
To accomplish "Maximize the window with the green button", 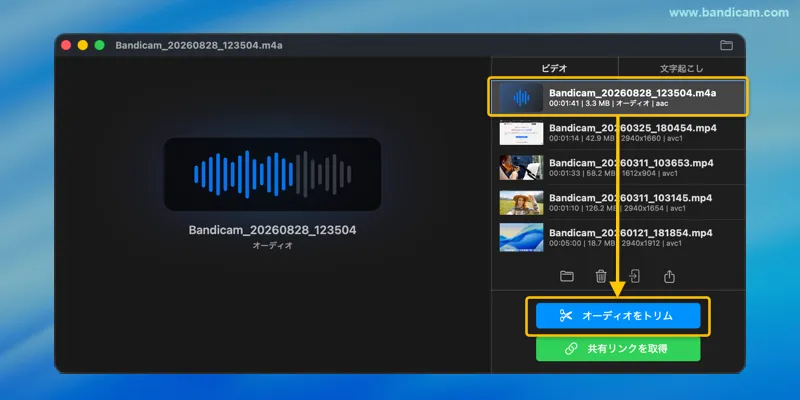I will pyautogui.click(x=99, y=45).
